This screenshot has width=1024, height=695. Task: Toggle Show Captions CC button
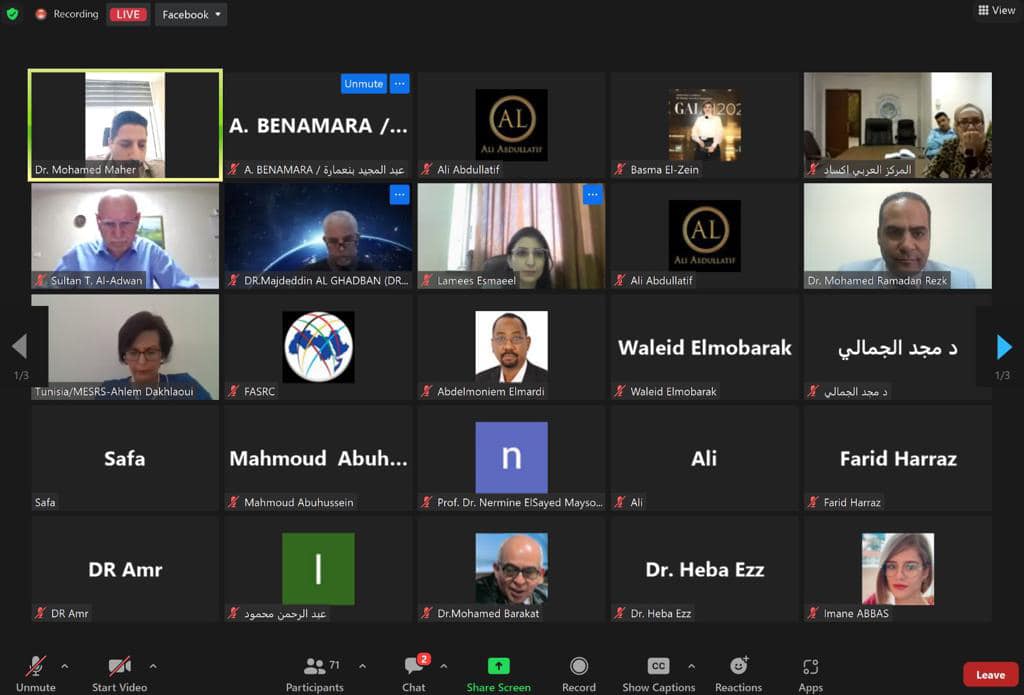[658, 666]
